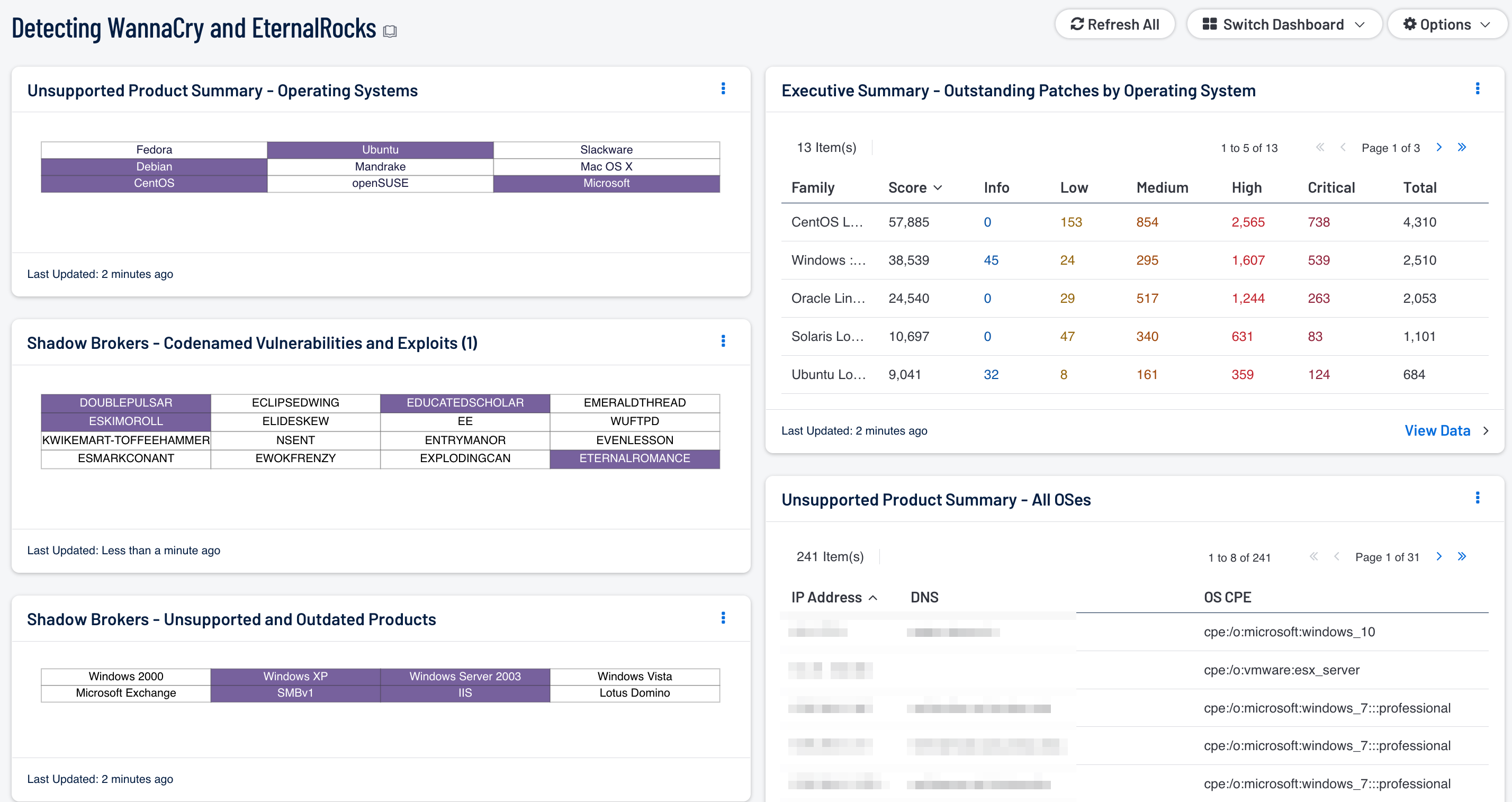
Task: Click the SMBv1 cell
Action: tap(295, 693)
